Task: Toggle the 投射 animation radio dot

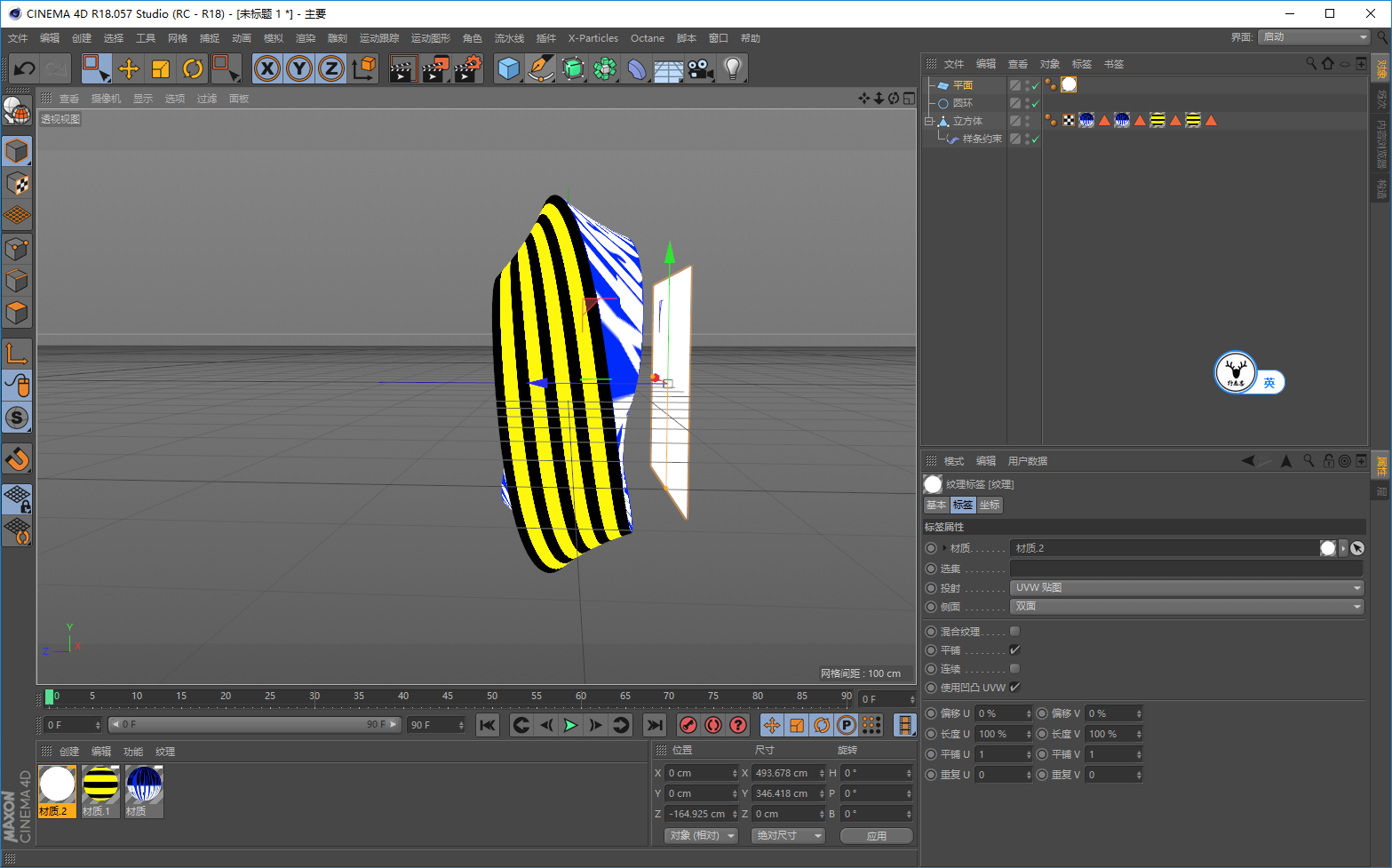Action: click(931, 587)
